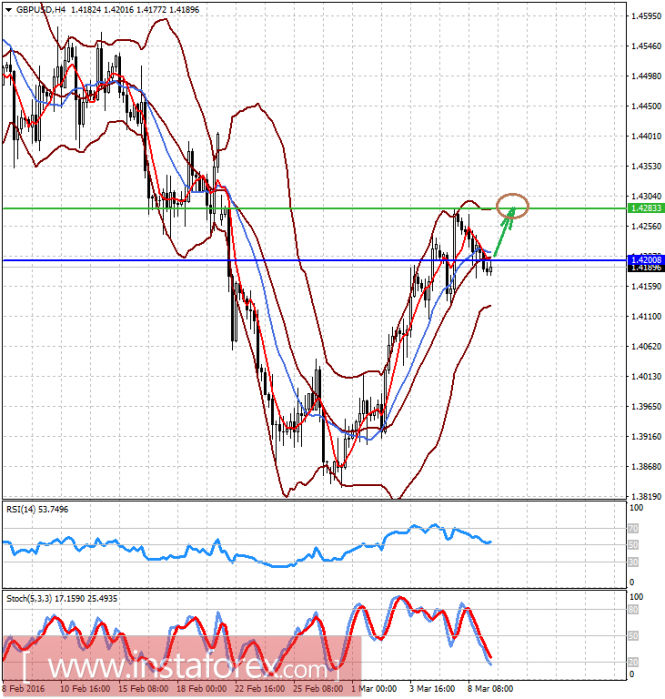Click the 8 Mar 08:00 time axis label
The image size is (665, 699).
(x=490, y=688)
